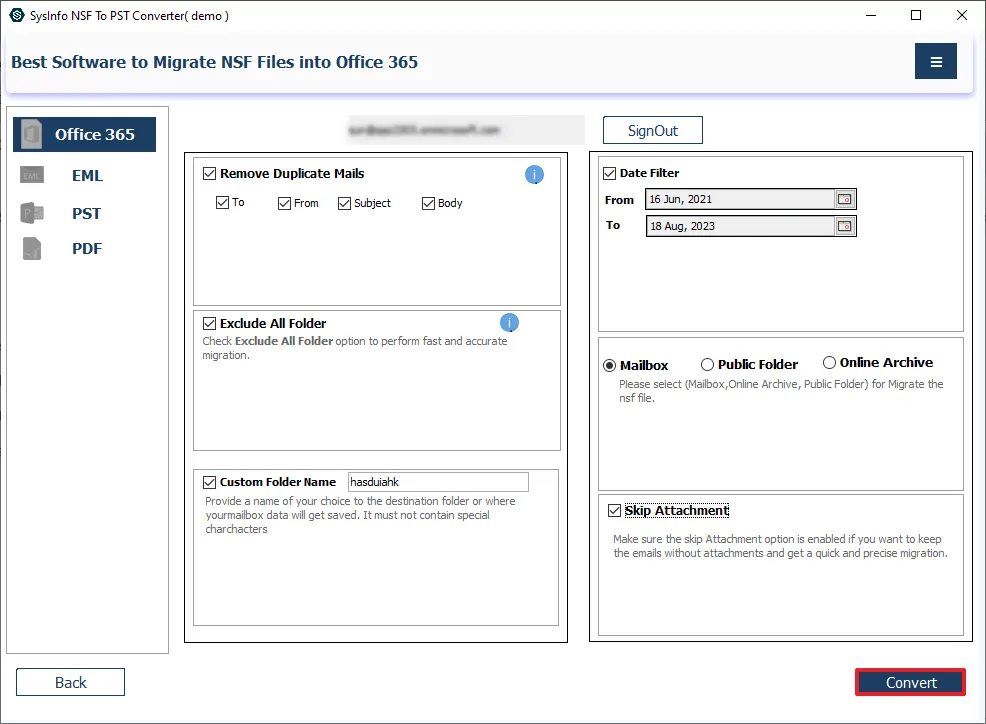Open the From date calendar picker
This screenshot has width=986, height=724.
[845, 199]
